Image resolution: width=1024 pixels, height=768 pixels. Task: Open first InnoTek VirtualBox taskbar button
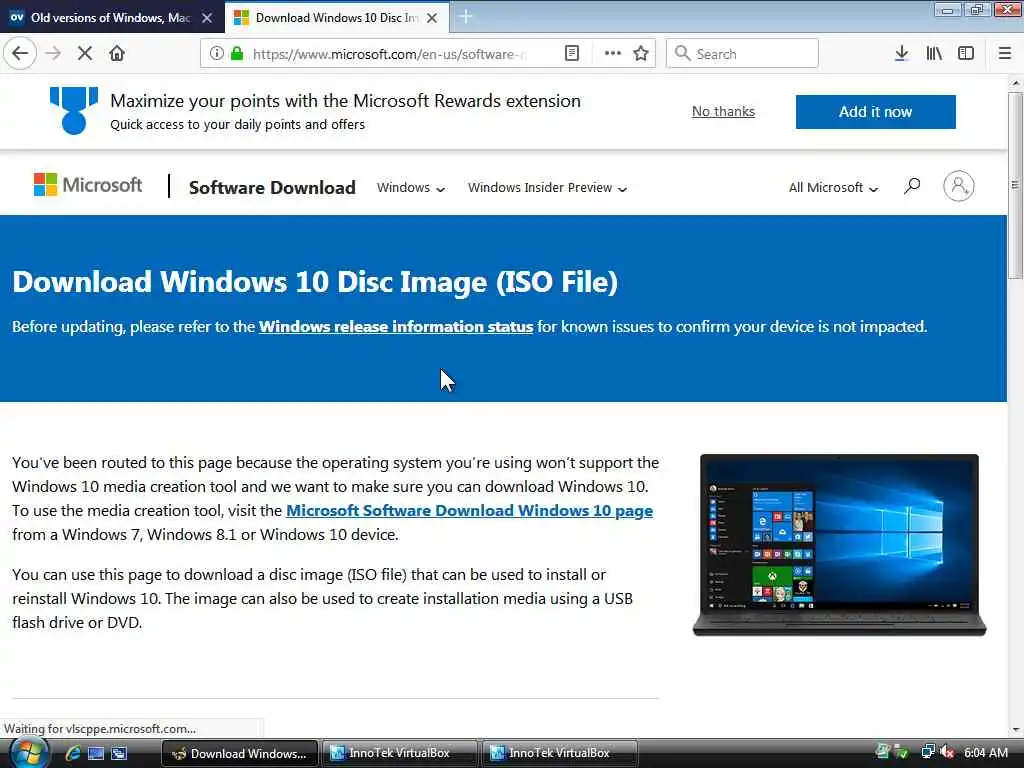point(400,754)
